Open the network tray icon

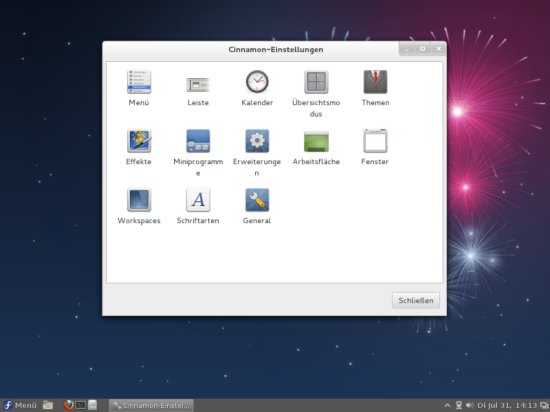click(x=458, y=405)
